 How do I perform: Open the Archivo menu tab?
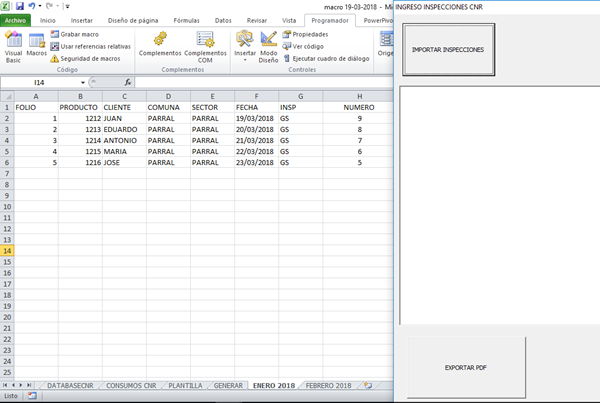click(16, 19)
